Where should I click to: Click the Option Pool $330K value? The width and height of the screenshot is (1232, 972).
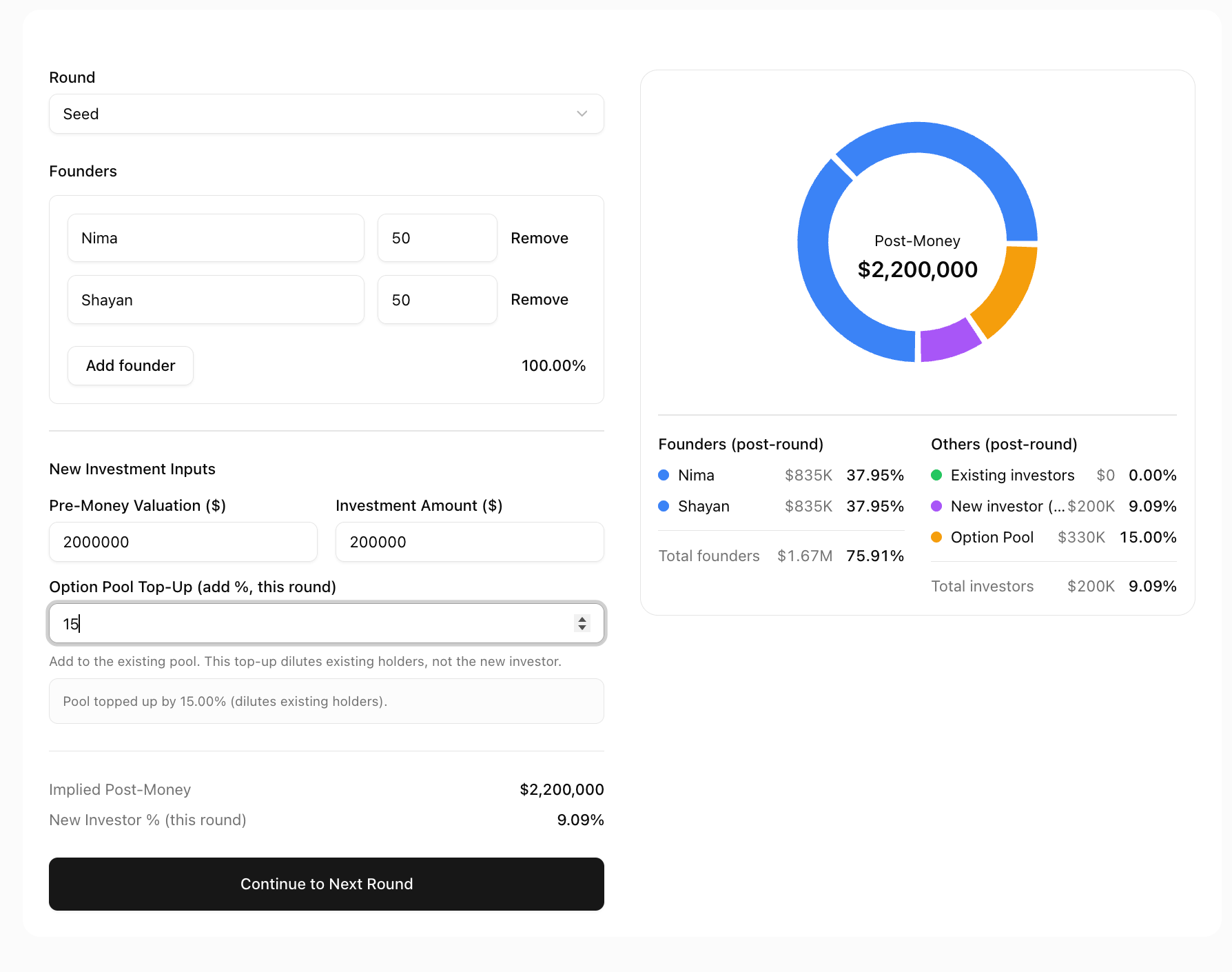coord(1081,537)
